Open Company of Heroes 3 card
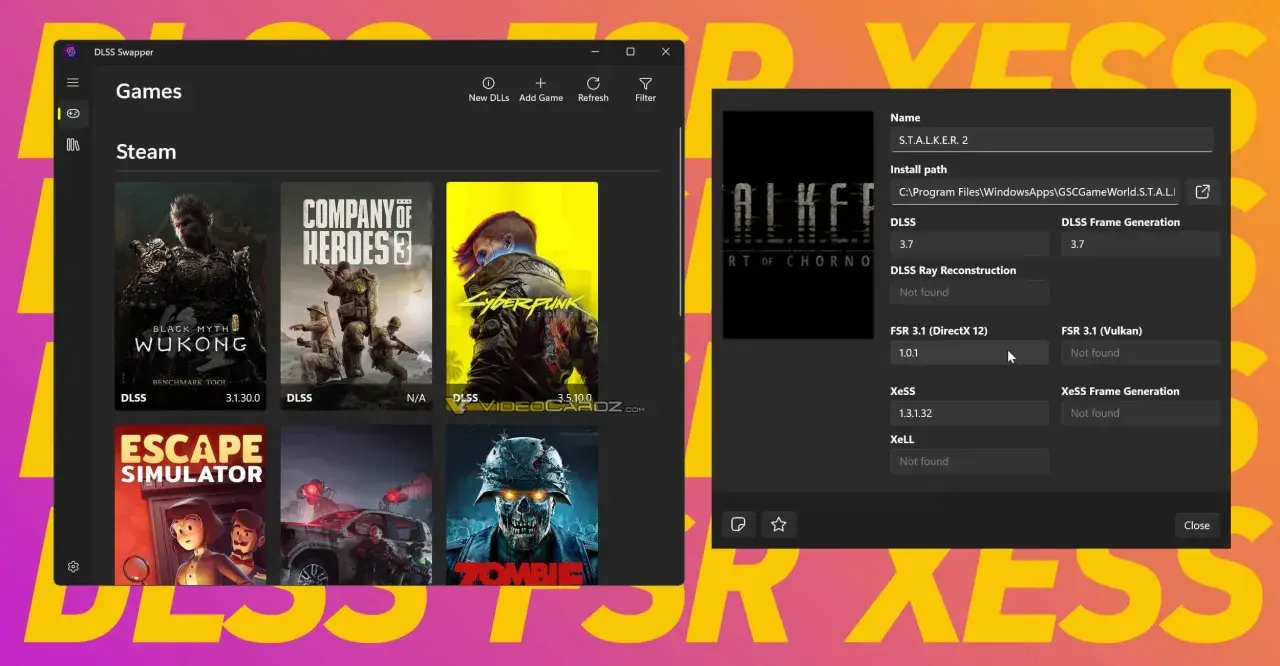 [356, 296]
